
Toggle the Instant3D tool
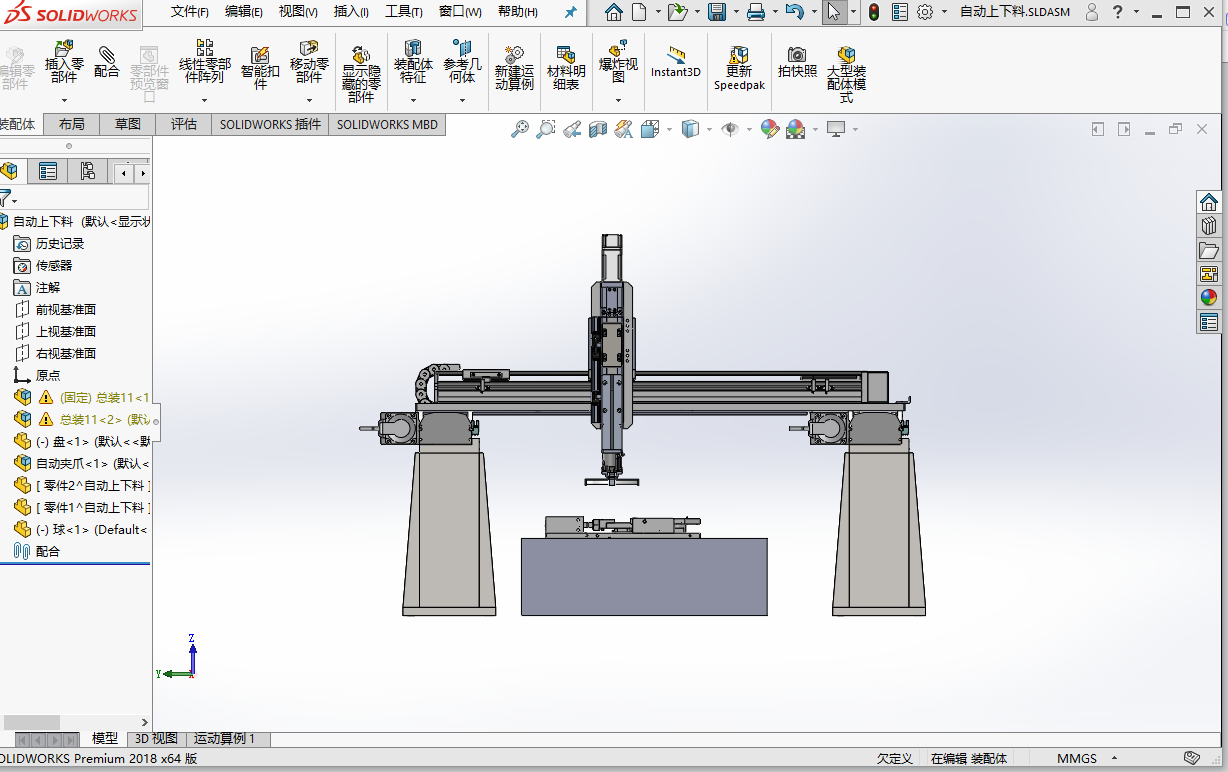[x=676, y=61]
